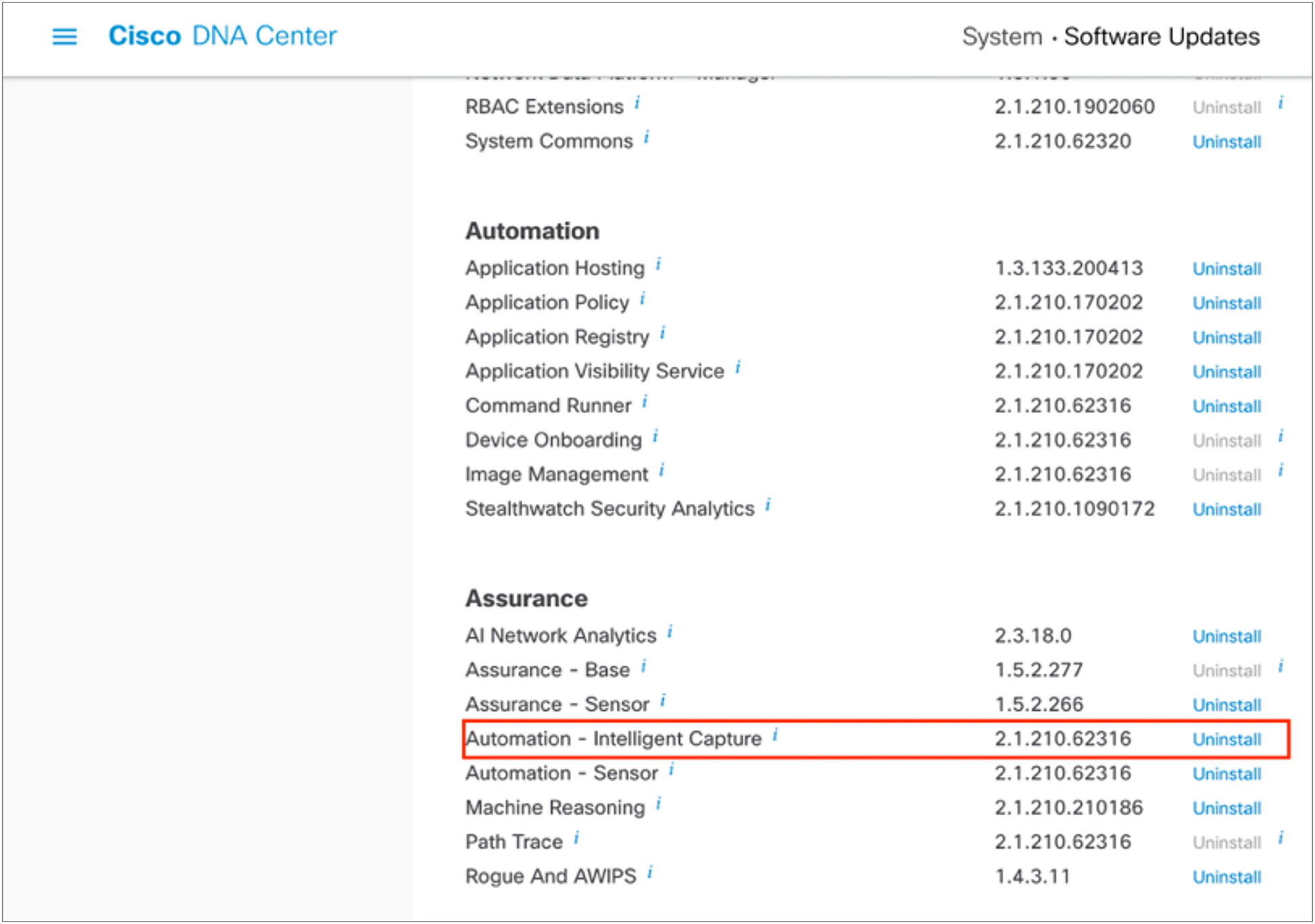Show info for Stealthwatch Security Analytics
The height and width of the screenshot is (924, 1315).
768,505
